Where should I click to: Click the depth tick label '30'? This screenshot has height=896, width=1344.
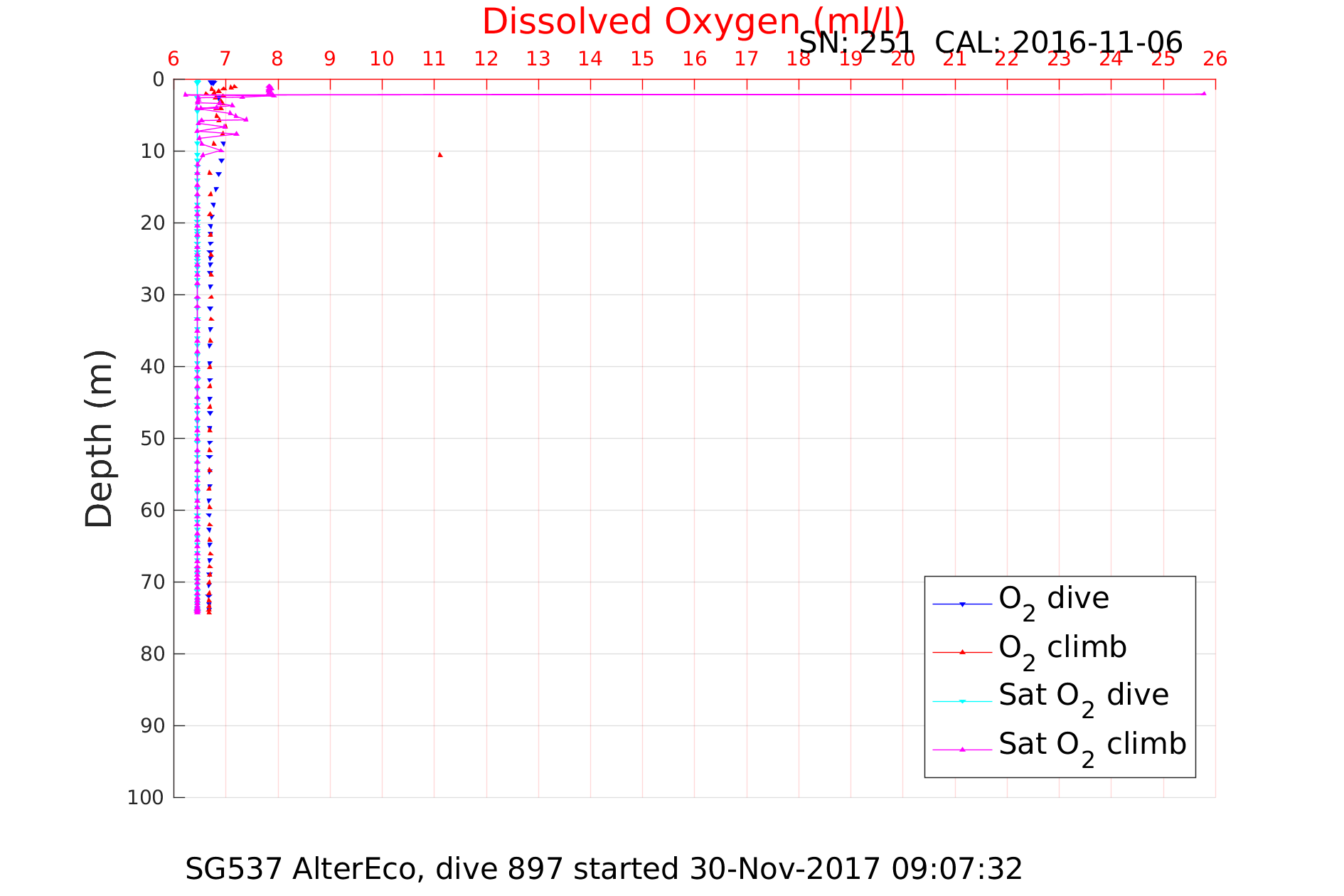(x=153, y=295)
